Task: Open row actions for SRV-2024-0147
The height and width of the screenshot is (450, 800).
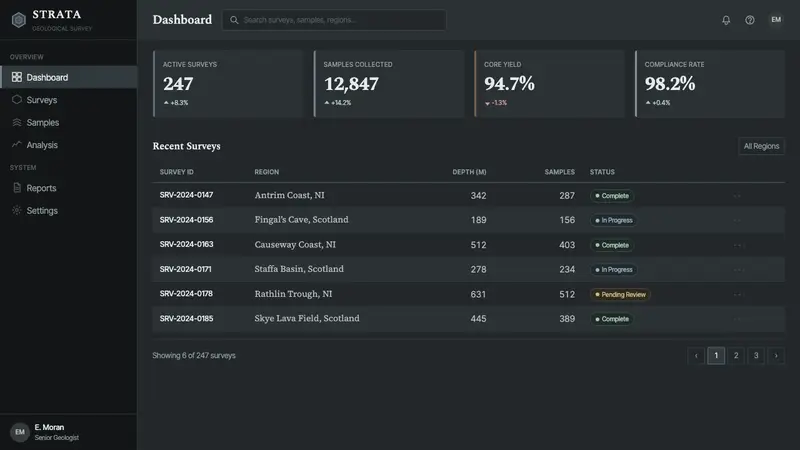Action: coord(737,195)
